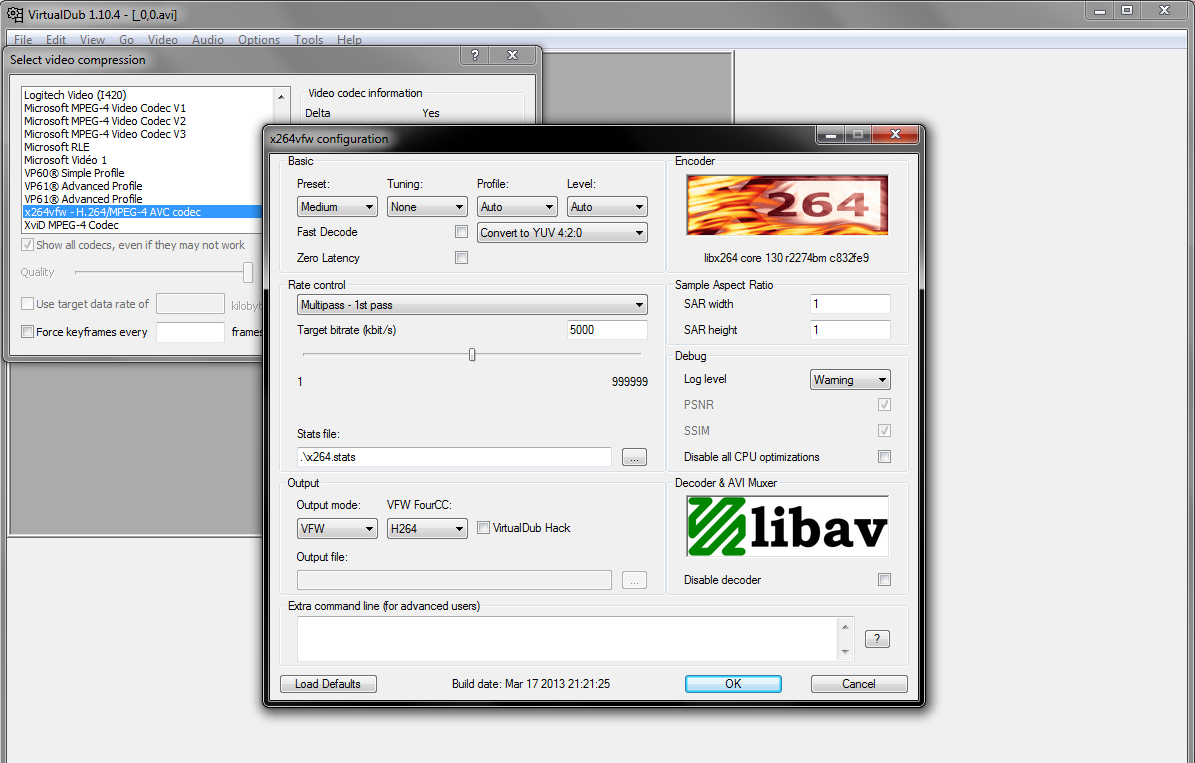Click the Quality slider handle
1195x763 pixels.
coord(248,272)
